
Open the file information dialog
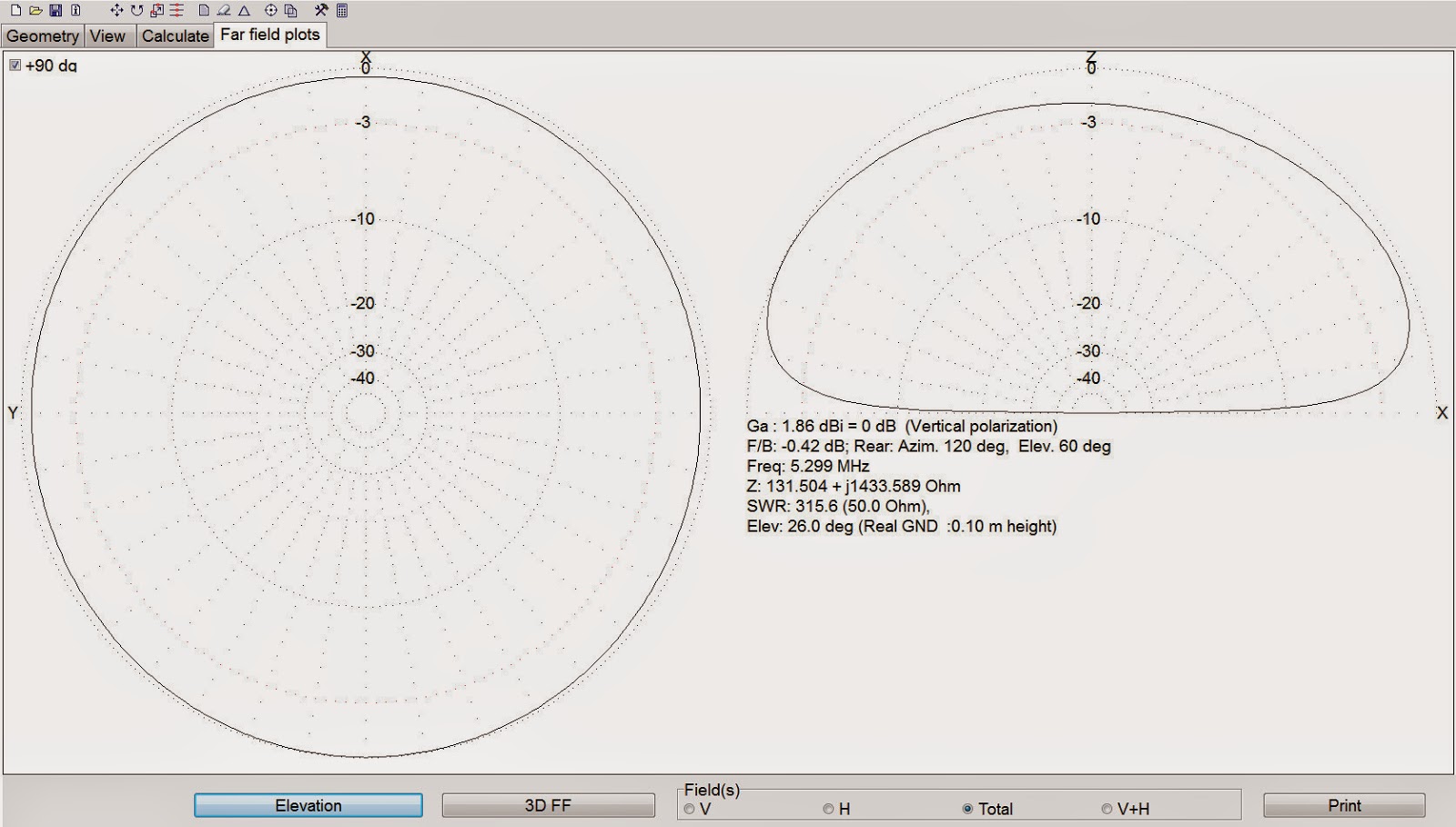[x=76, y=11]
